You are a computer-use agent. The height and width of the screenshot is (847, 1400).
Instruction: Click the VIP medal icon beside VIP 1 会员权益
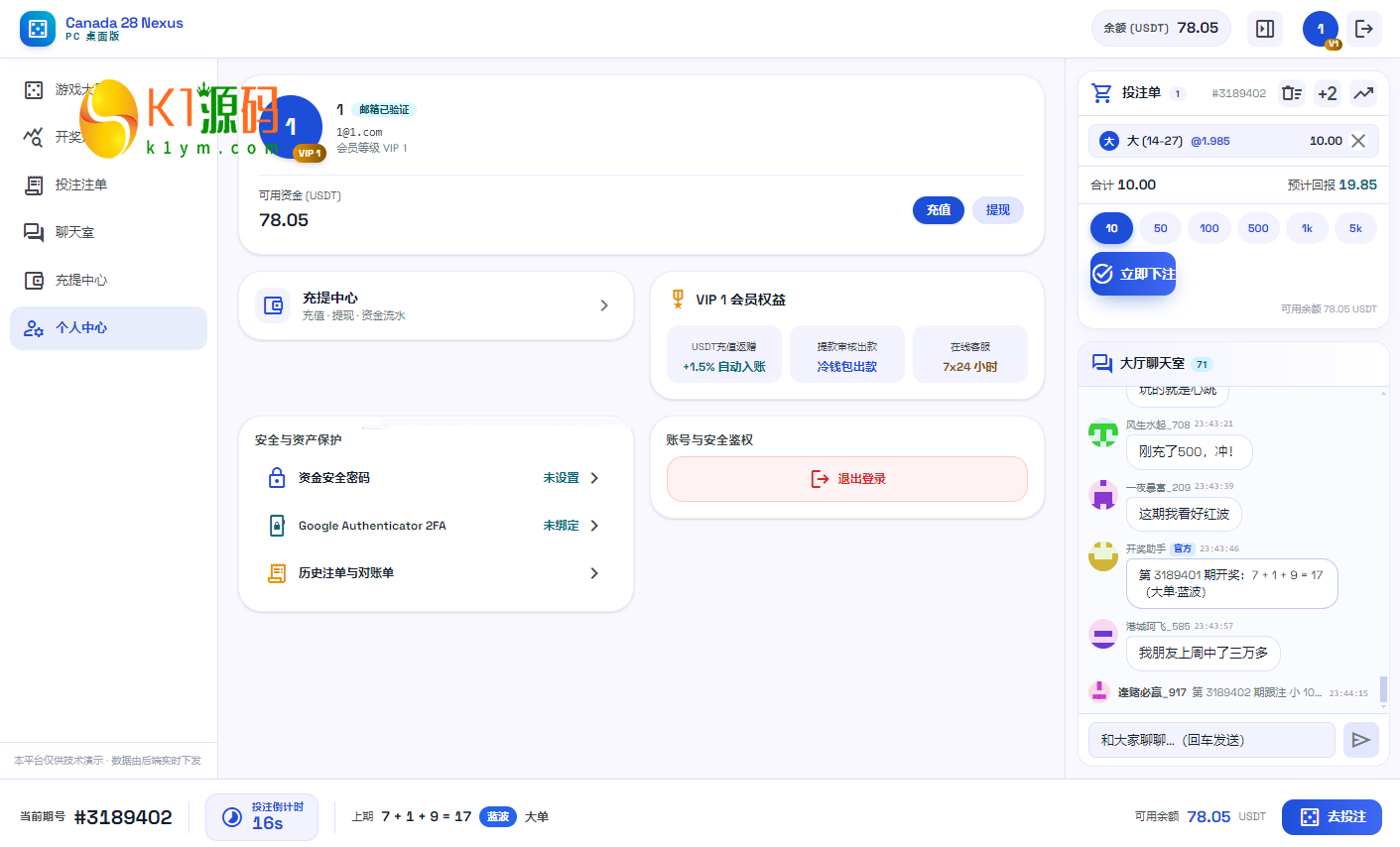[x=678, y=299]
